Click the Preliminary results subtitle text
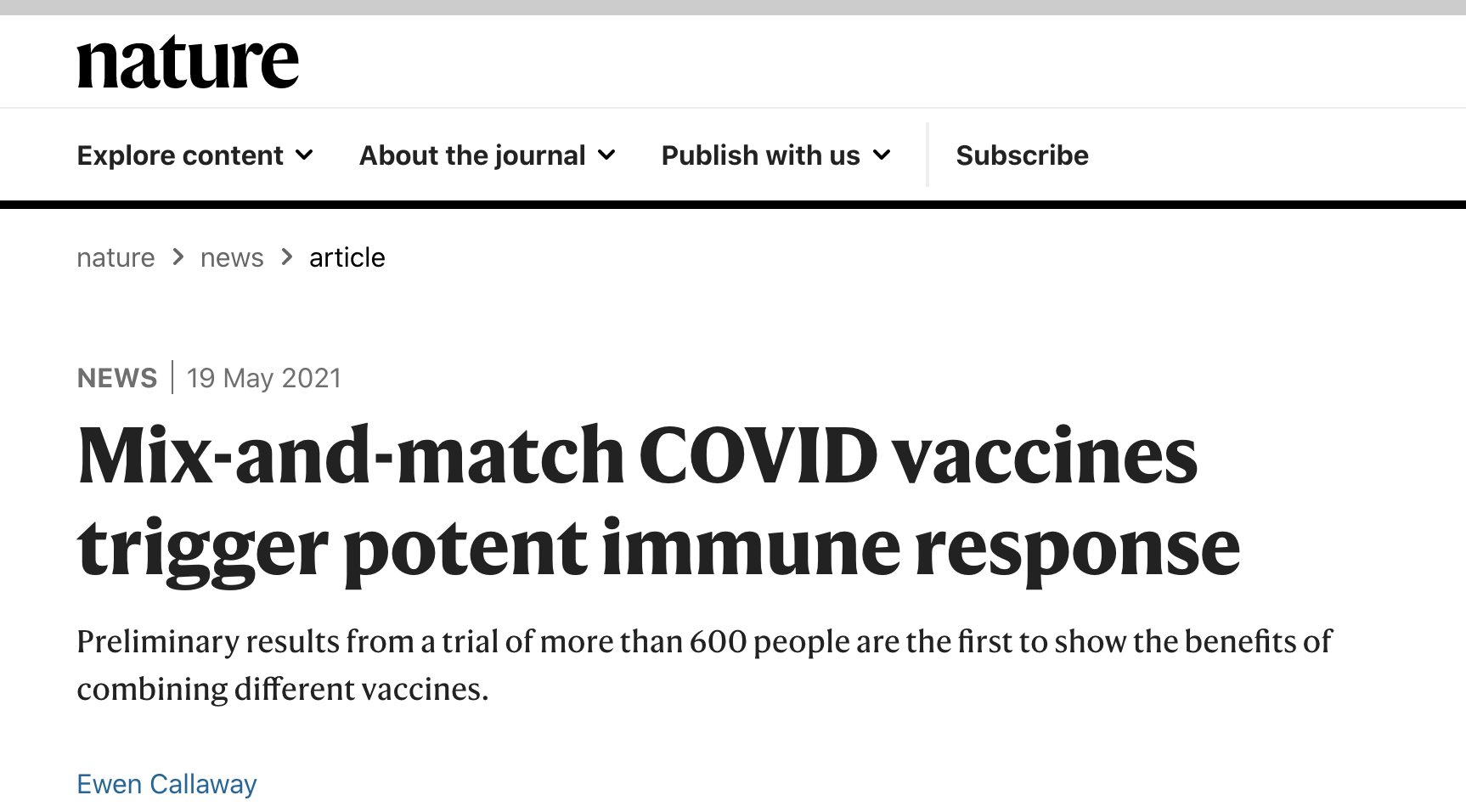The height and width of the screenshot is (812, 1466). 704,665
